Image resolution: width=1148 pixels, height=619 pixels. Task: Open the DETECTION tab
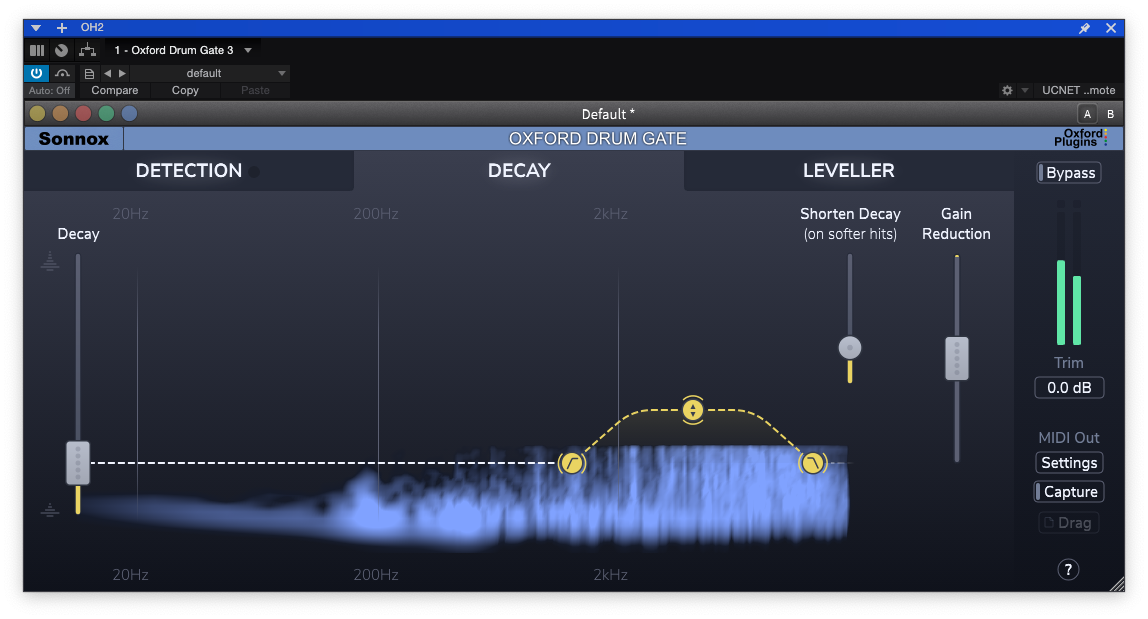coord(189,171)
